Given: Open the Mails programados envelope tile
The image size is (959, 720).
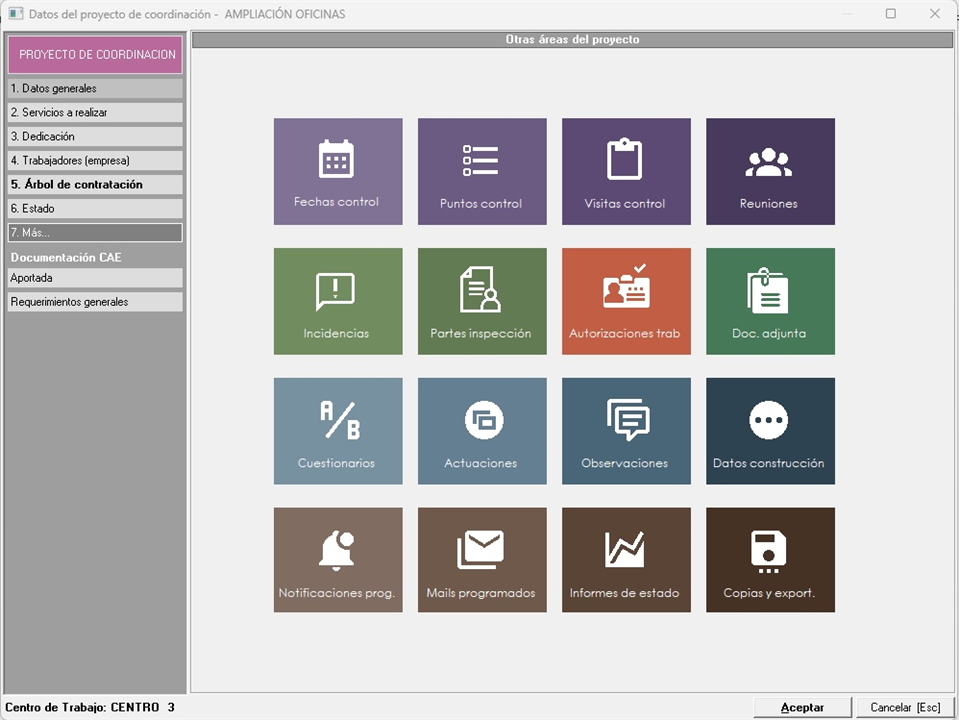Looking at the screenshot, I should pos(482,560).
